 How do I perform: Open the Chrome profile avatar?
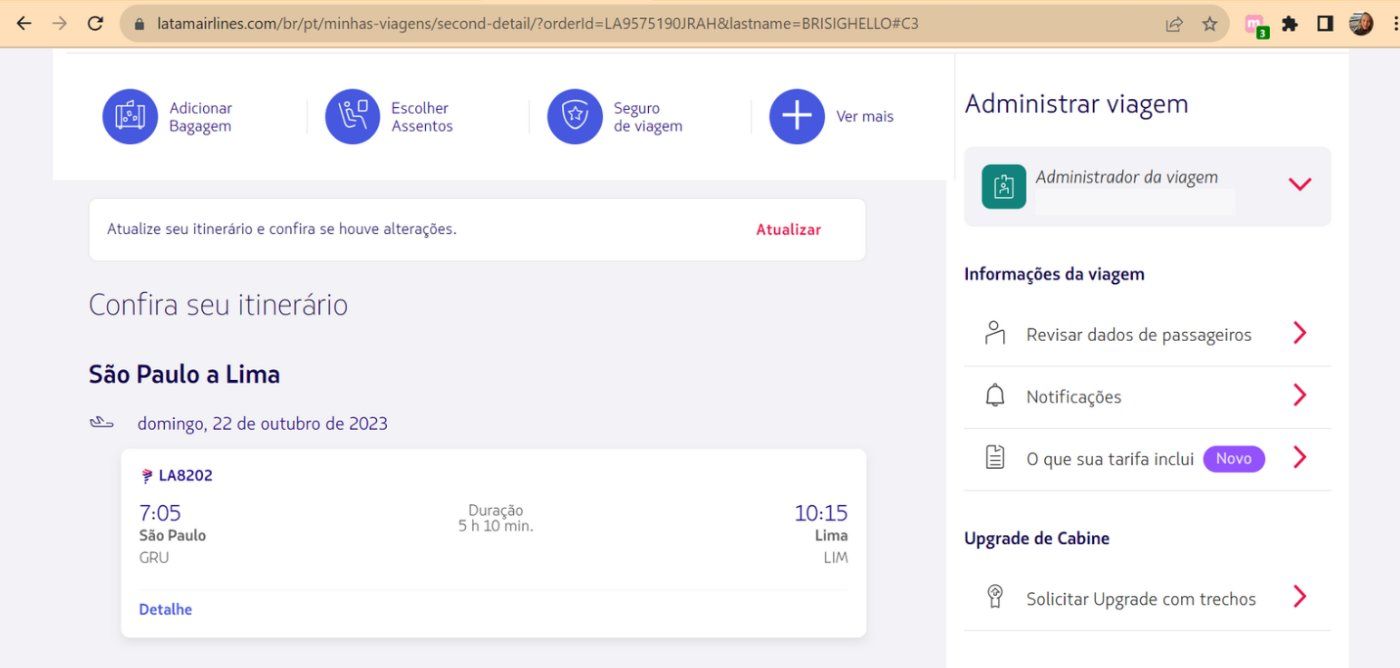(1360, 24)
